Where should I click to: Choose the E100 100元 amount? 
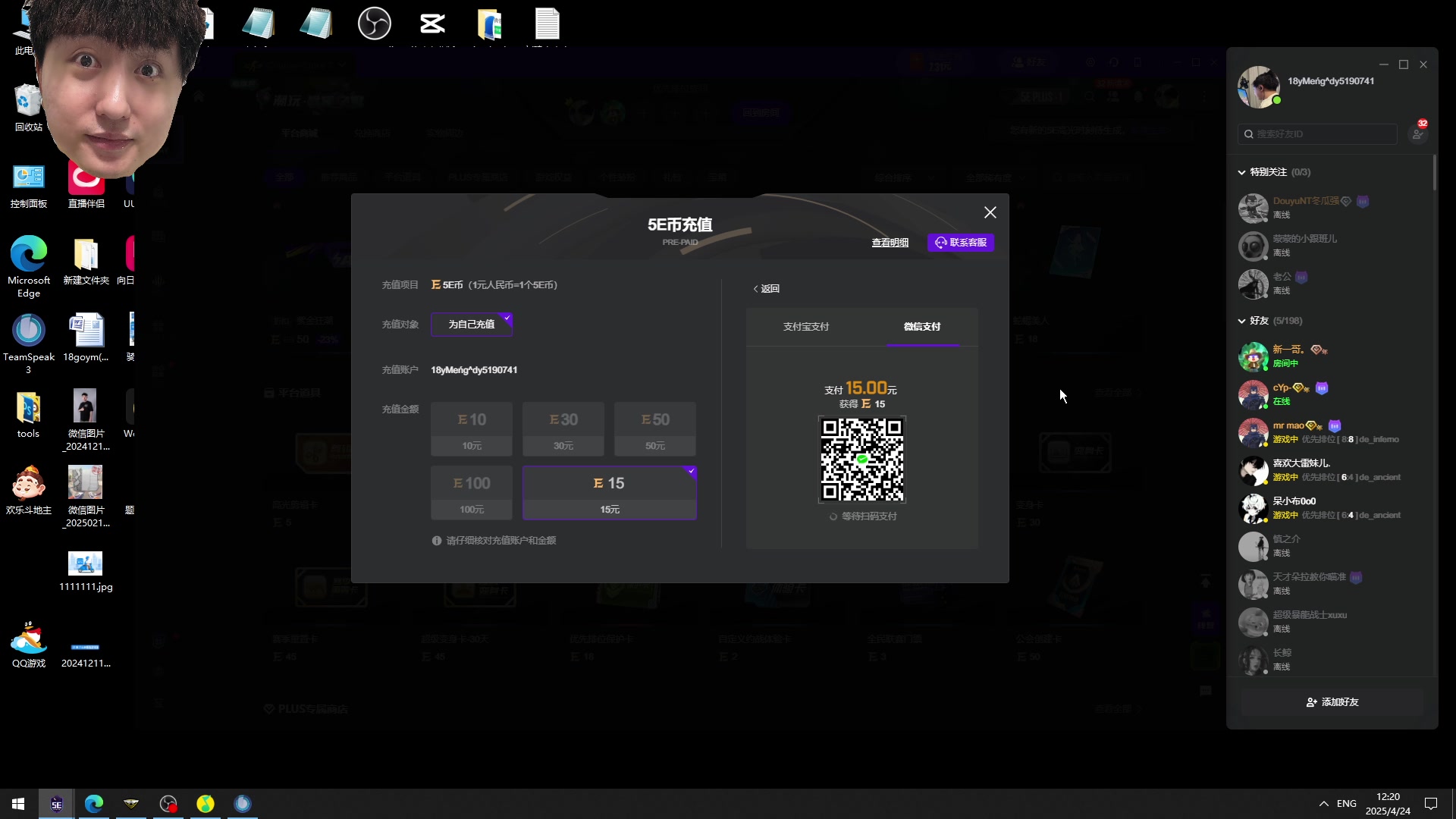472,493
